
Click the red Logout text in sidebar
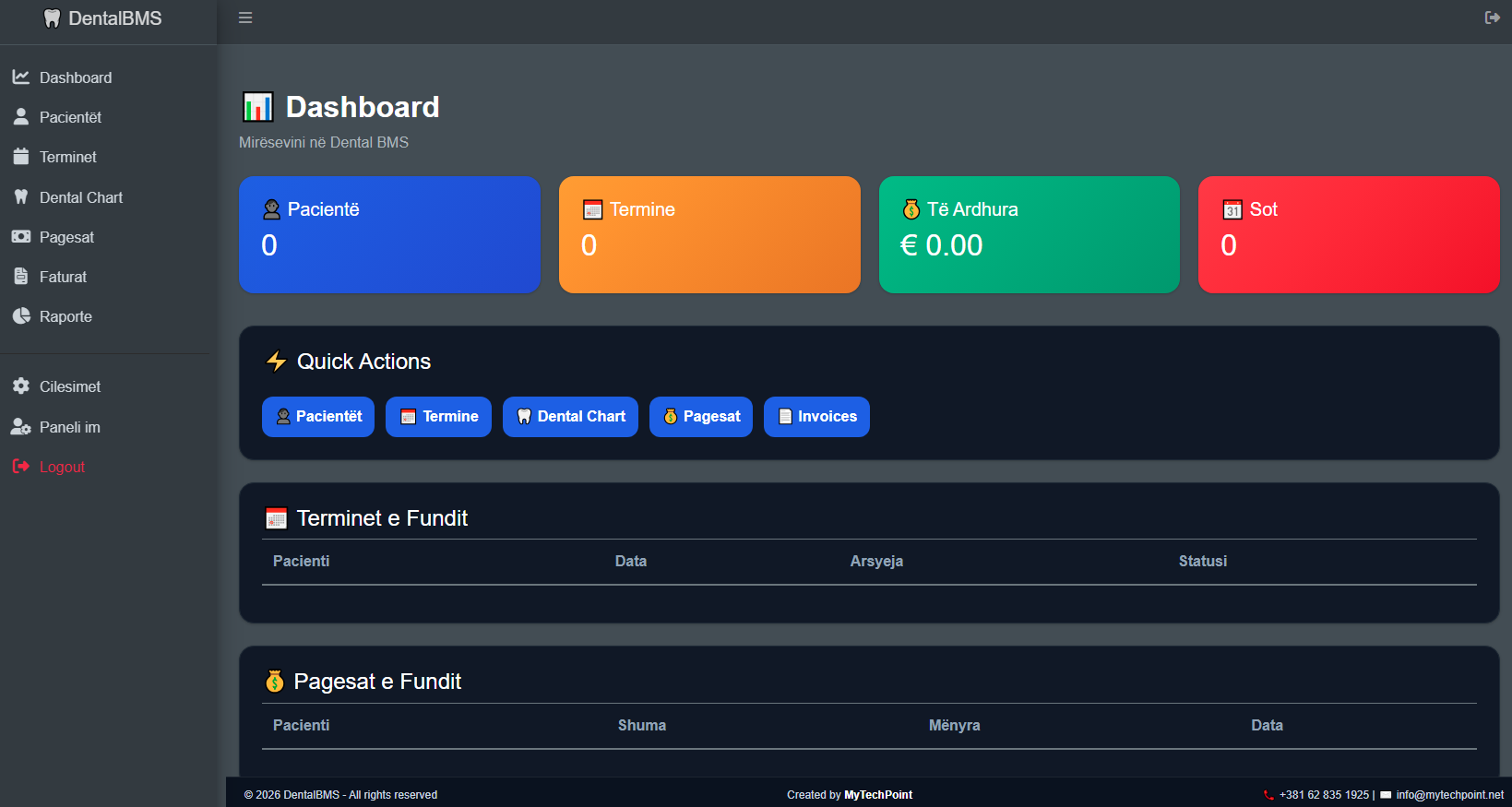coord(62,467)
